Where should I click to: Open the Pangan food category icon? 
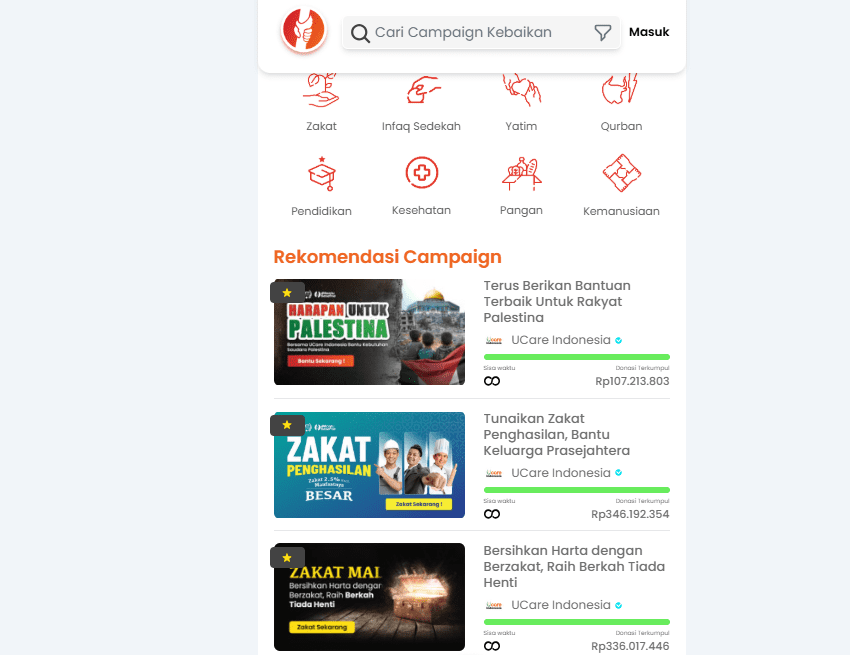(x=521, y=174)
